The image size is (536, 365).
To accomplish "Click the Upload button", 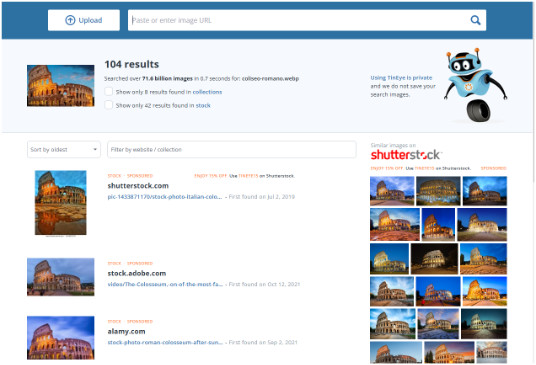I will point(84,20).
